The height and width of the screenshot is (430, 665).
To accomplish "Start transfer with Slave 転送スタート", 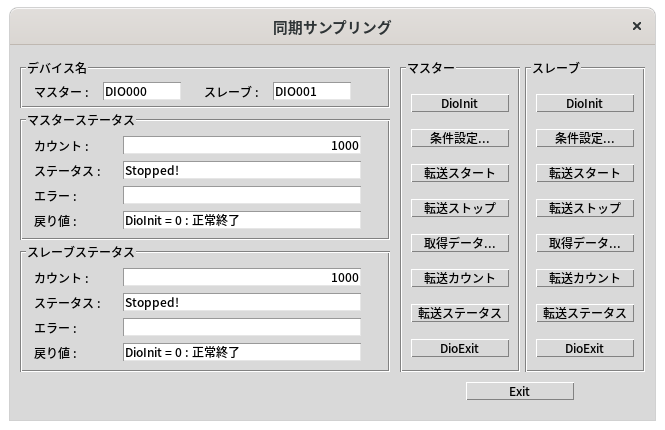I will pyautogui.click(x=584, y=173).
